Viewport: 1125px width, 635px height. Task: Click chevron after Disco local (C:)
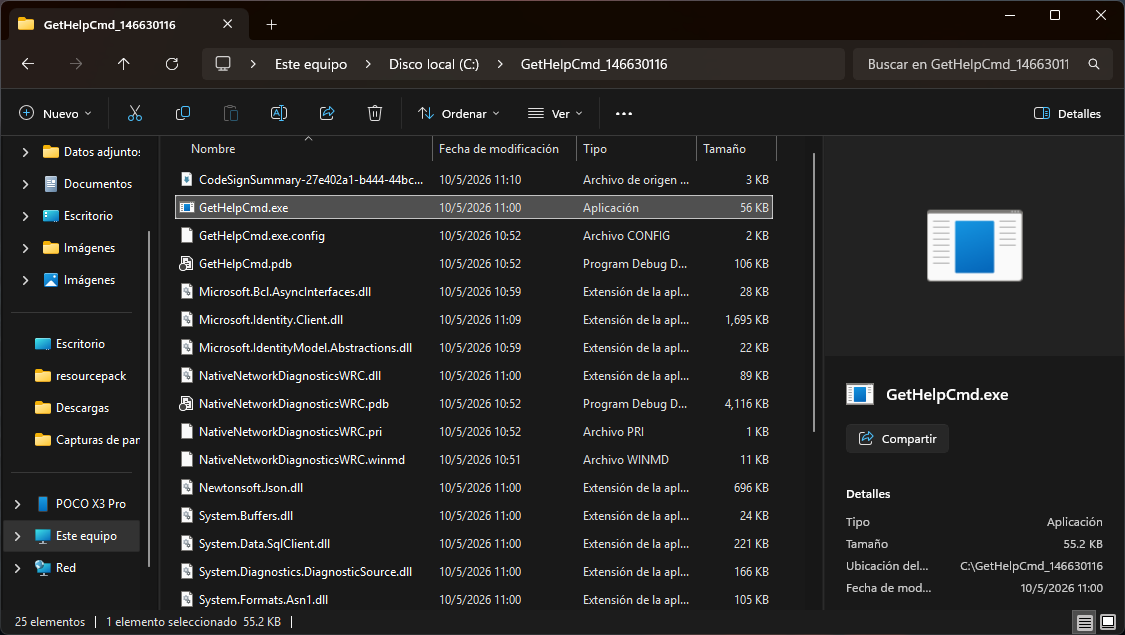pos(500,64)
